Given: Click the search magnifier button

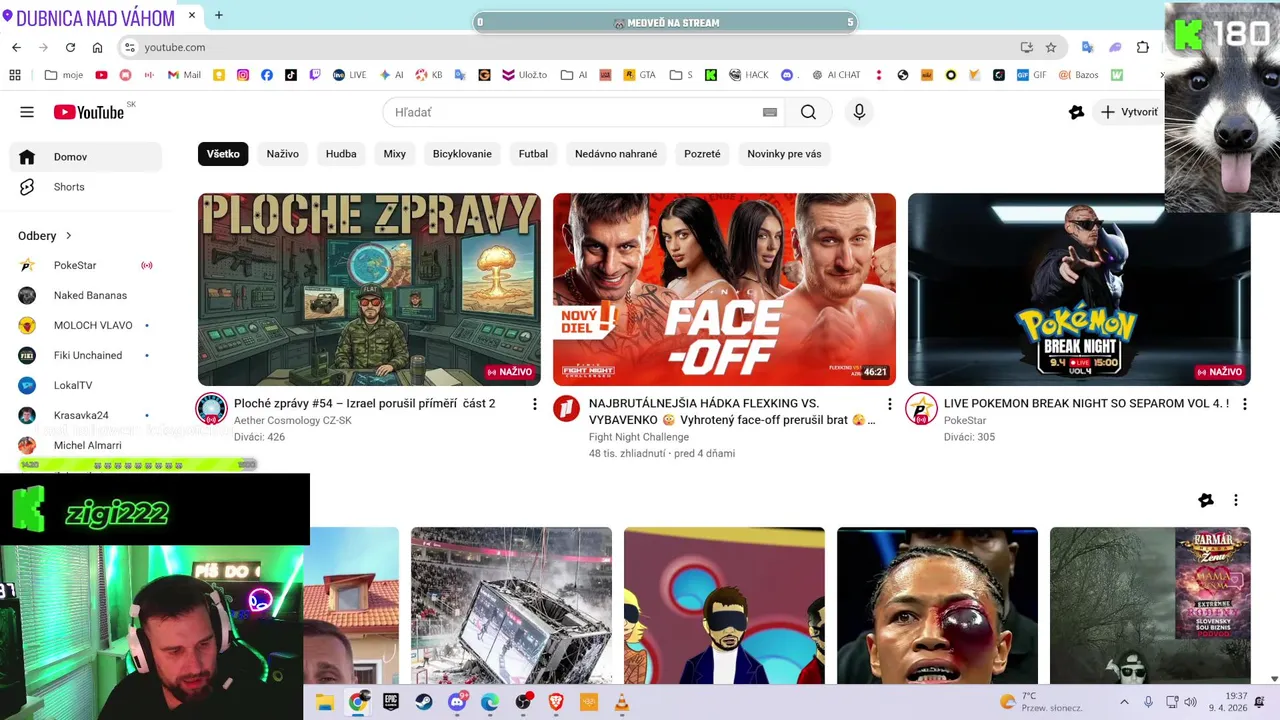Looking at the screenshot, I should pos(808,112).
